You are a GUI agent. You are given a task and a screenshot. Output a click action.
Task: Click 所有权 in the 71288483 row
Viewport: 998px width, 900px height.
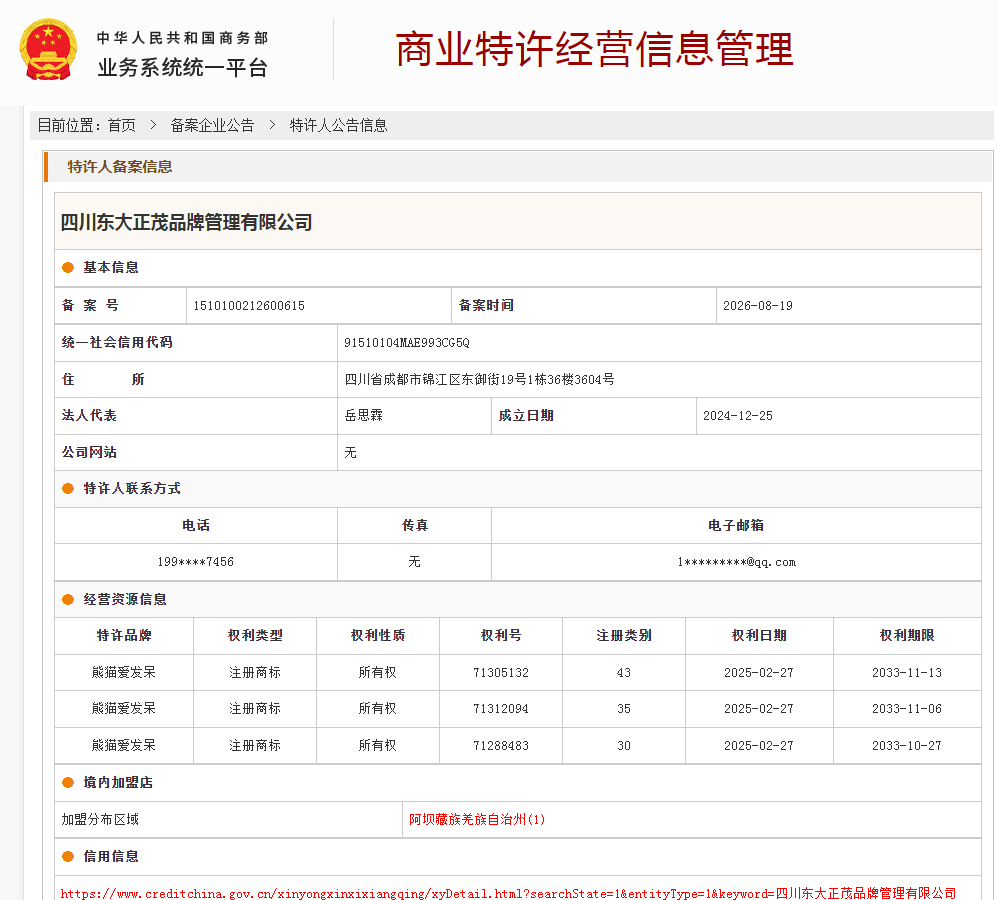378,746
